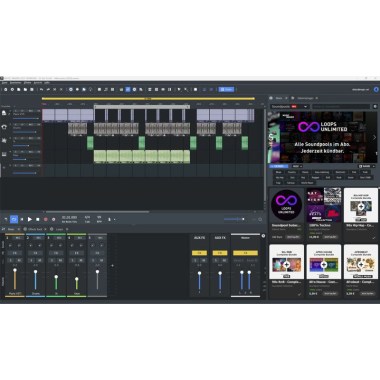Screen dimensions: 380x380
Task: Toggle the yellow FX button on the Master channel
Action: [x=245, y=253]
